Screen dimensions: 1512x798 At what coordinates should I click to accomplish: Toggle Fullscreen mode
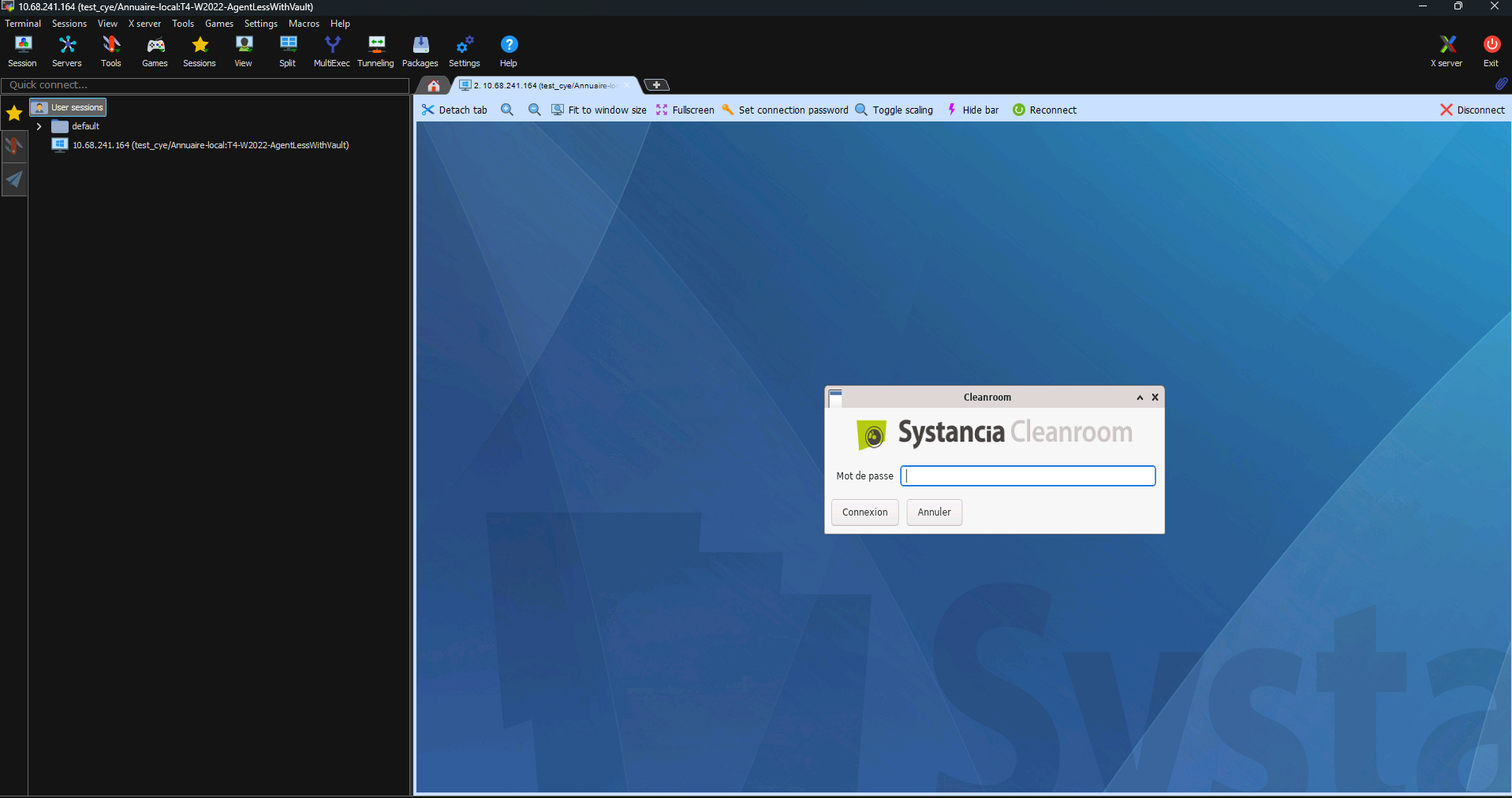(685, 110)
